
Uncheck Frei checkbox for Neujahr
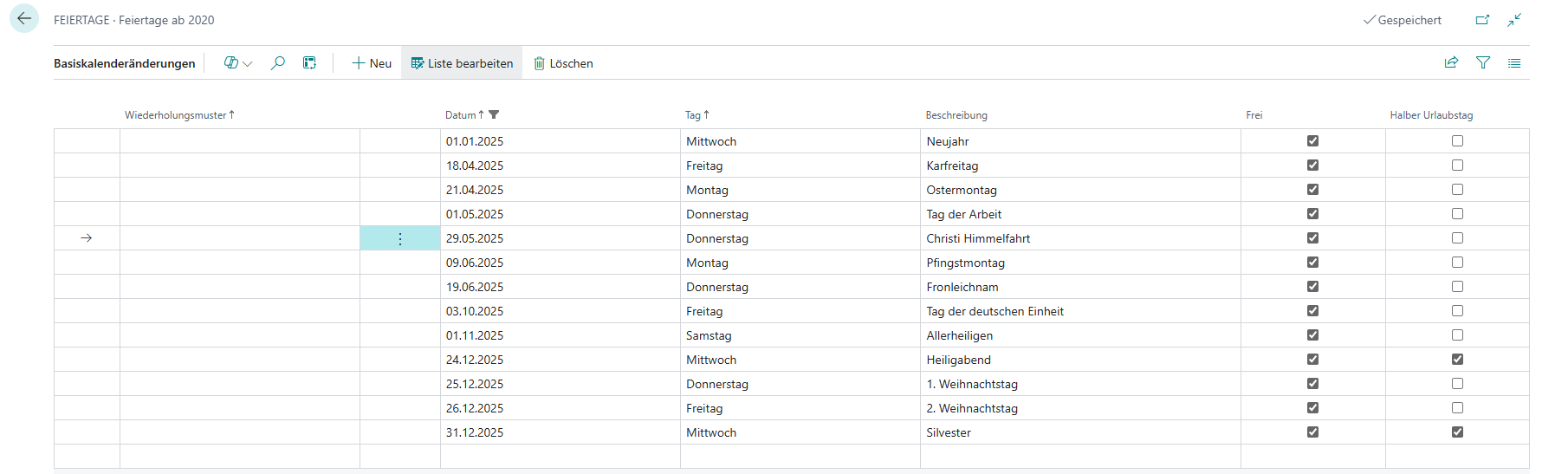coord(1312,140)
